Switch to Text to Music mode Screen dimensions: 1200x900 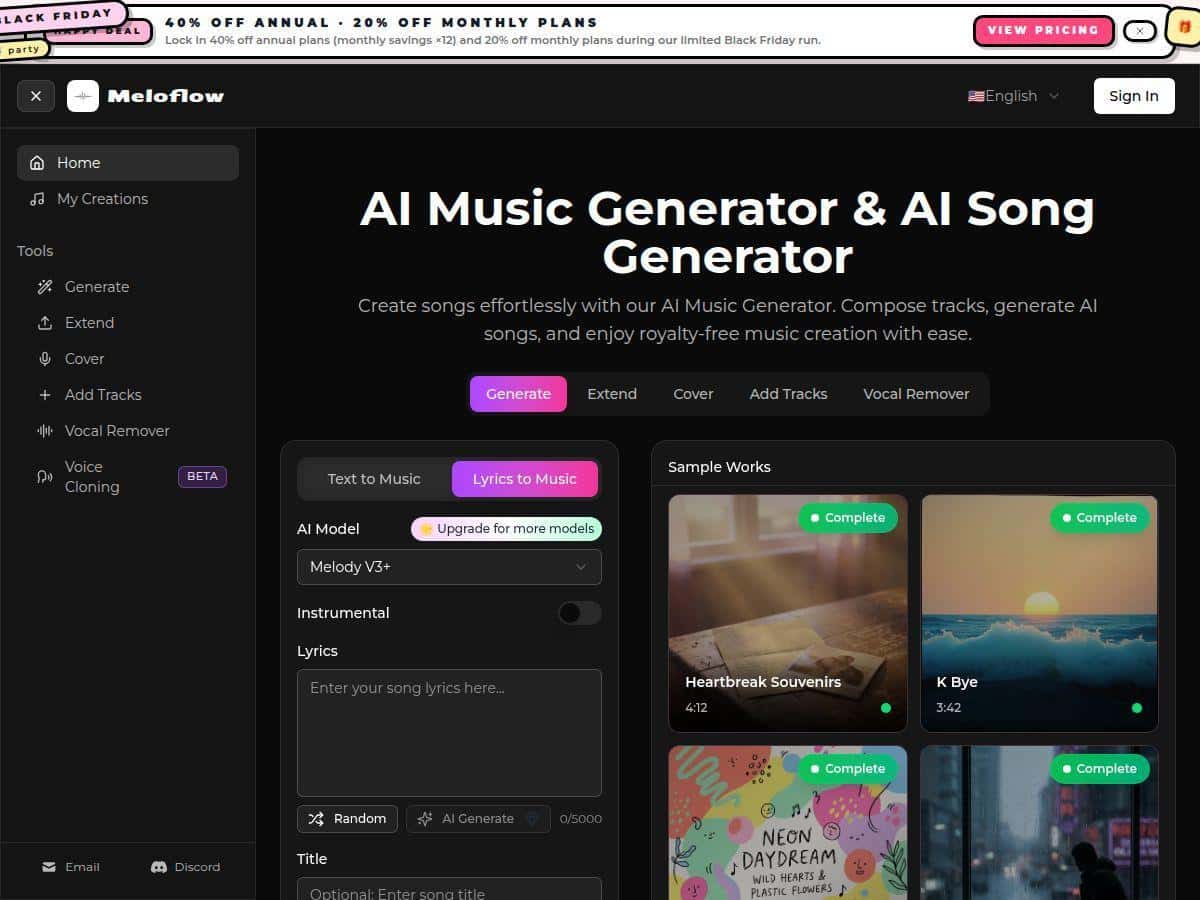(374, 479)
